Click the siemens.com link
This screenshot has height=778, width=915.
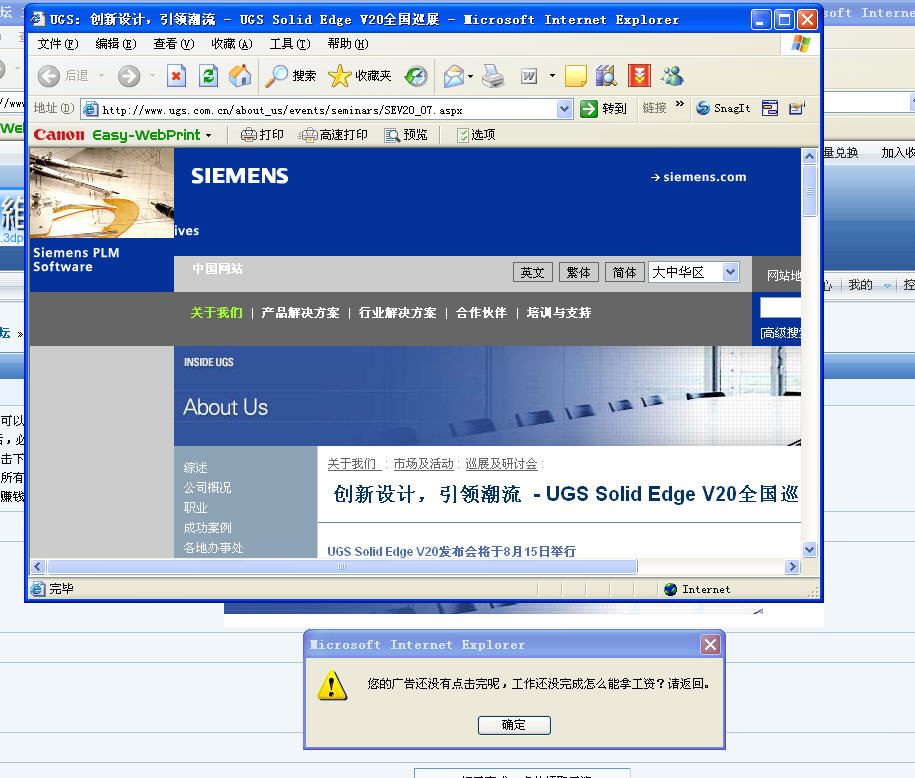(699, 177)
